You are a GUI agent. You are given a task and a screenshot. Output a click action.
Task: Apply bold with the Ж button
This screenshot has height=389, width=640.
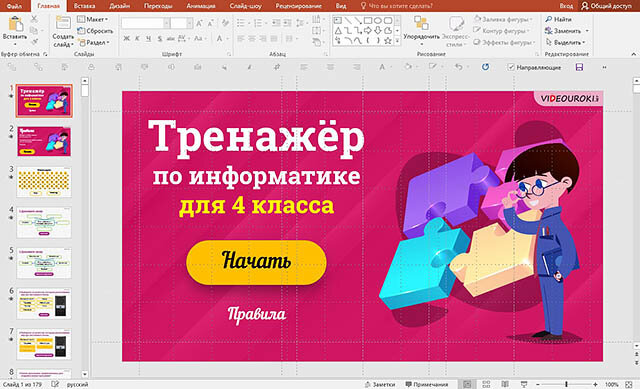click(127, 38)
